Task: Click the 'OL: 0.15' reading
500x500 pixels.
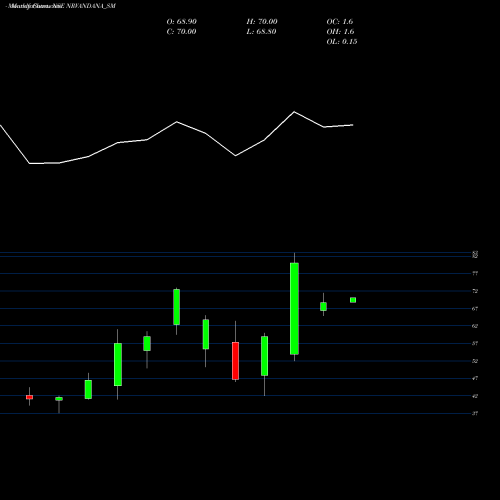Action: 342,41
